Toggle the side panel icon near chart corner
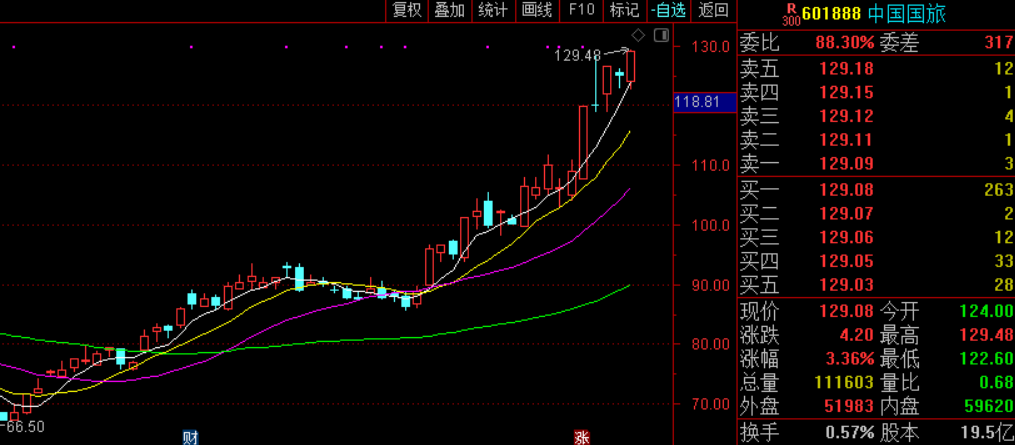 coord(661,35)
